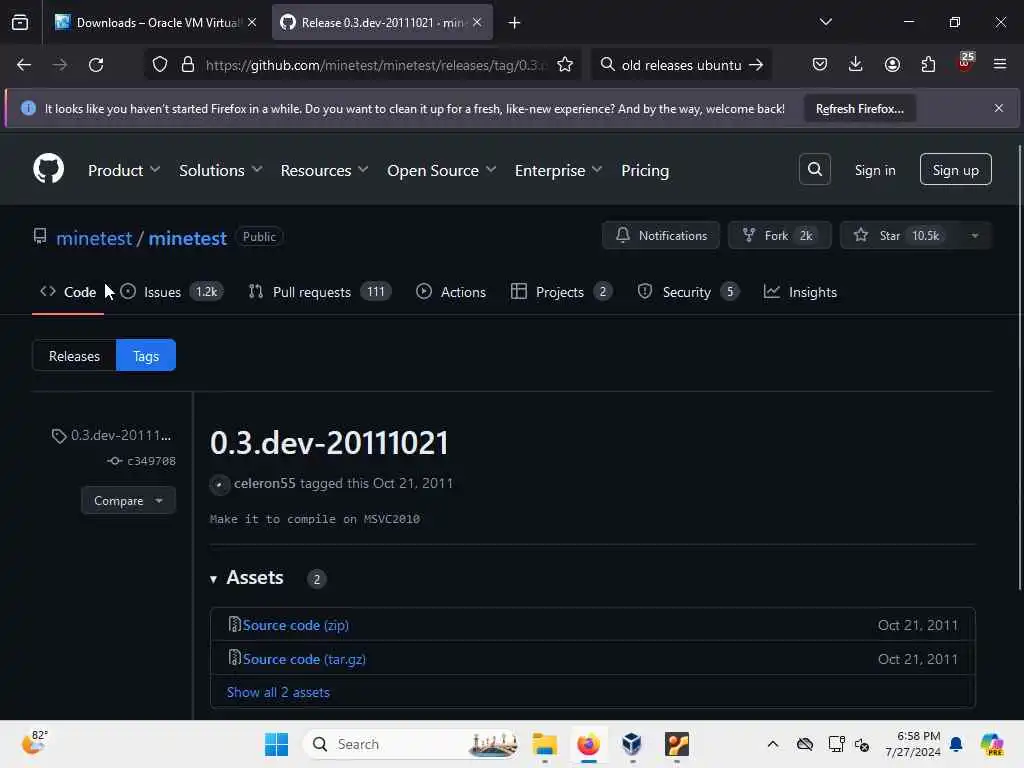
Task: Open the Code tab
Action: tap(68, 292)
